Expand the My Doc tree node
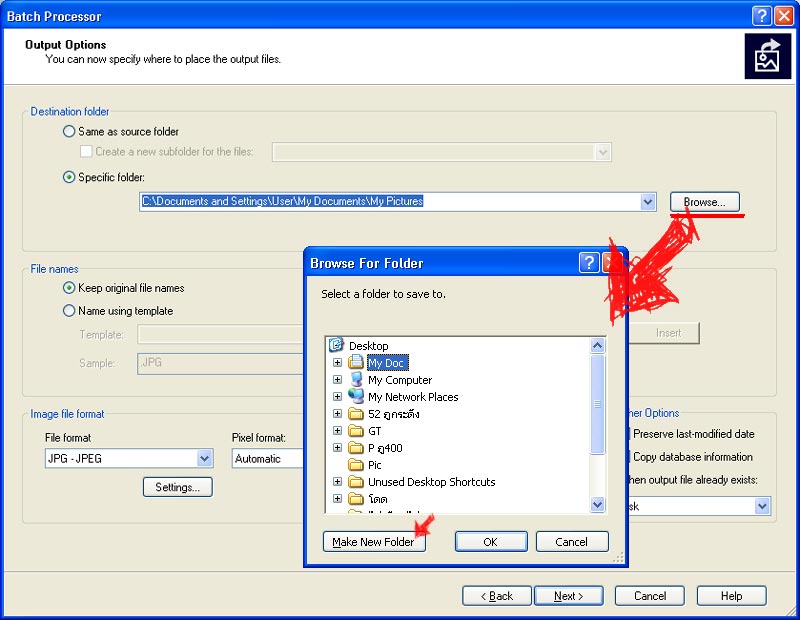Viewport: 800px width, 620px height. (x=337, y=362)
